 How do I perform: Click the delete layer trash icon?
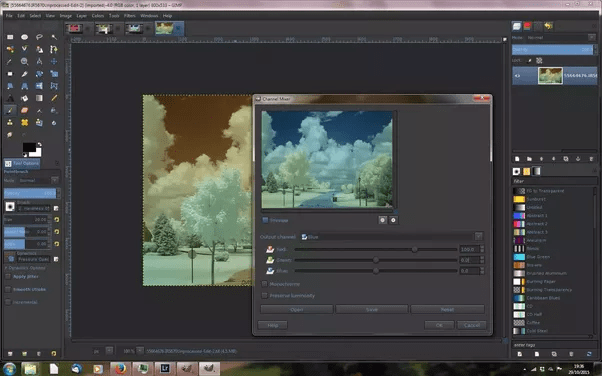(591, 159)
